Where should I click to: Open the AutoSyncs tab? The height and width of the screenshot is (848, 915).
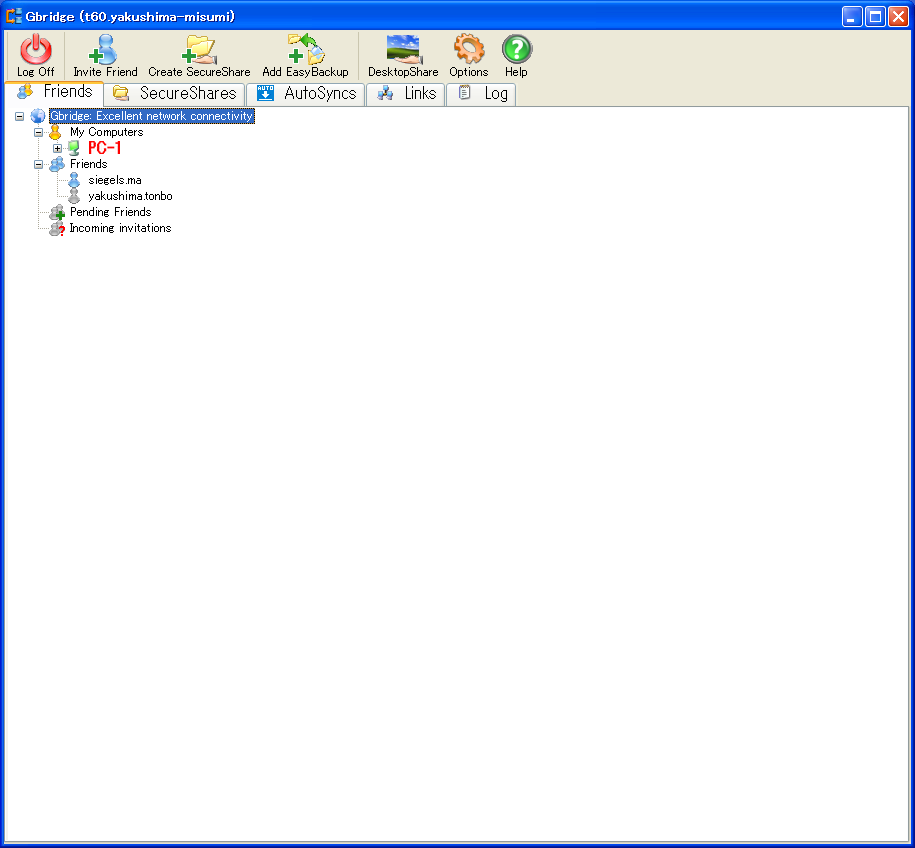pos(307,93)
